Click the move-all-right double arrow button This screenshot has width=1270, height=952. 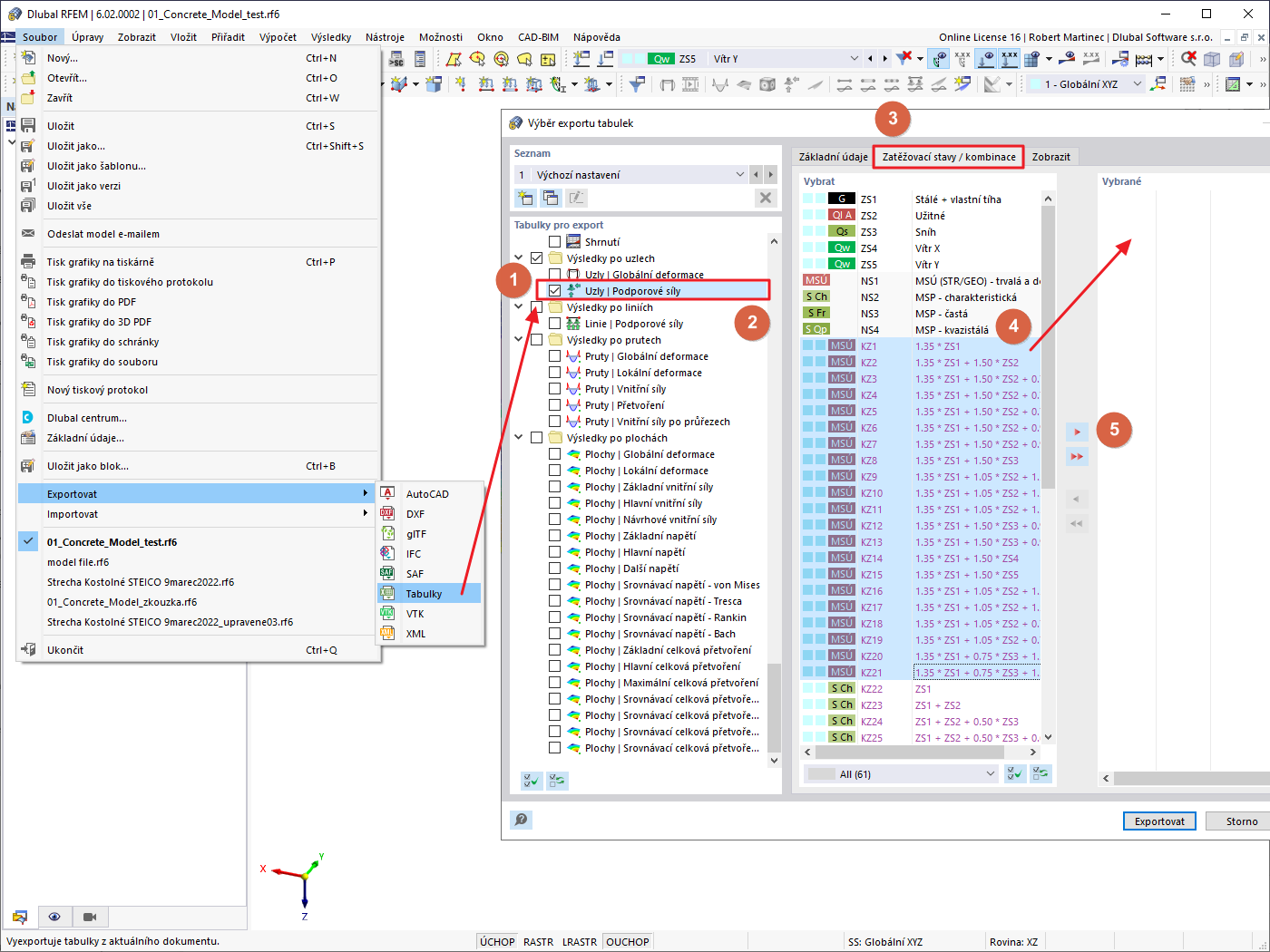pyautogui.click(x=1077, y=456)
